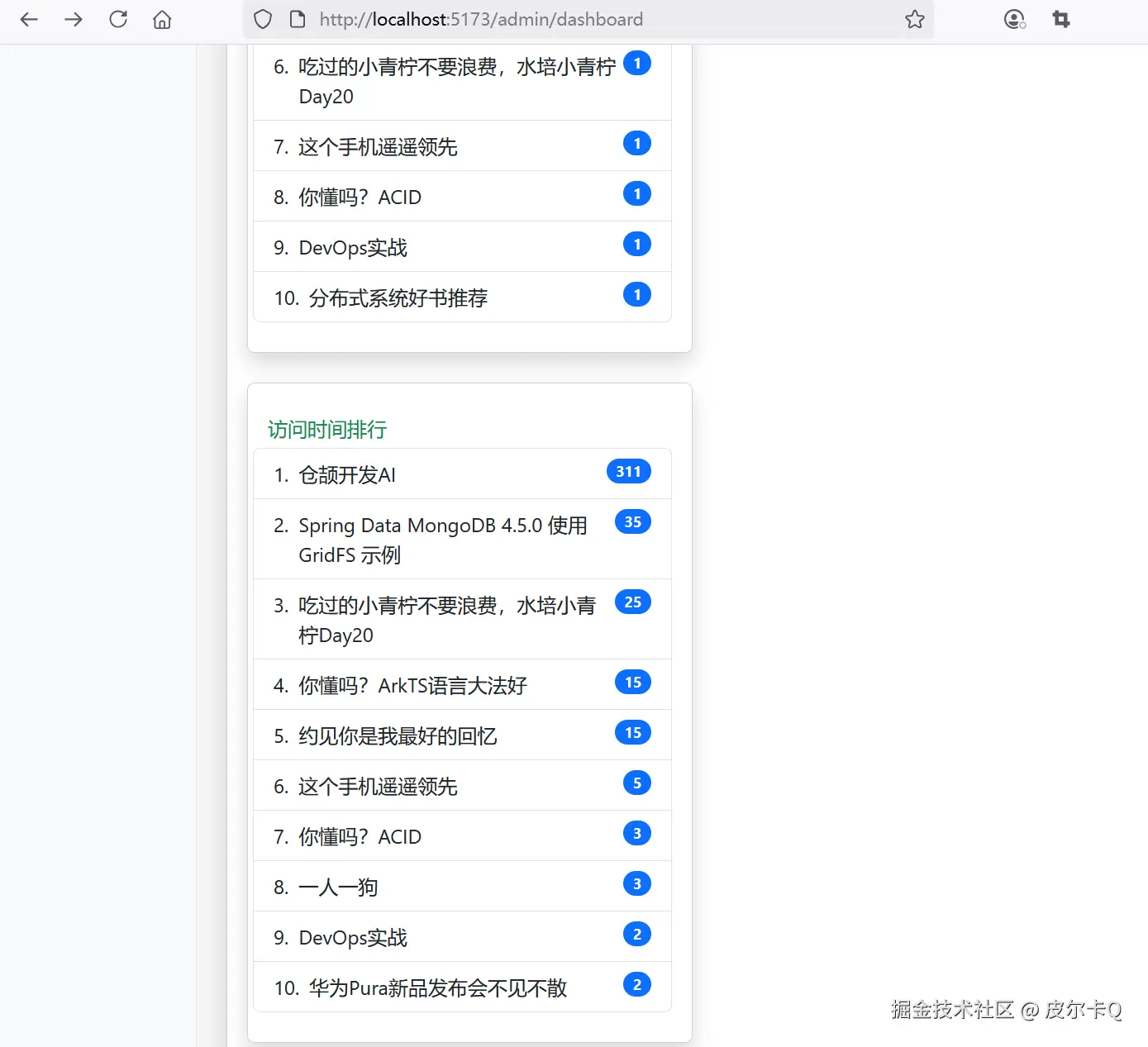Open the 这个手机遥遥领先 article entry
1148x1047 pixels.
click(377, 787)
